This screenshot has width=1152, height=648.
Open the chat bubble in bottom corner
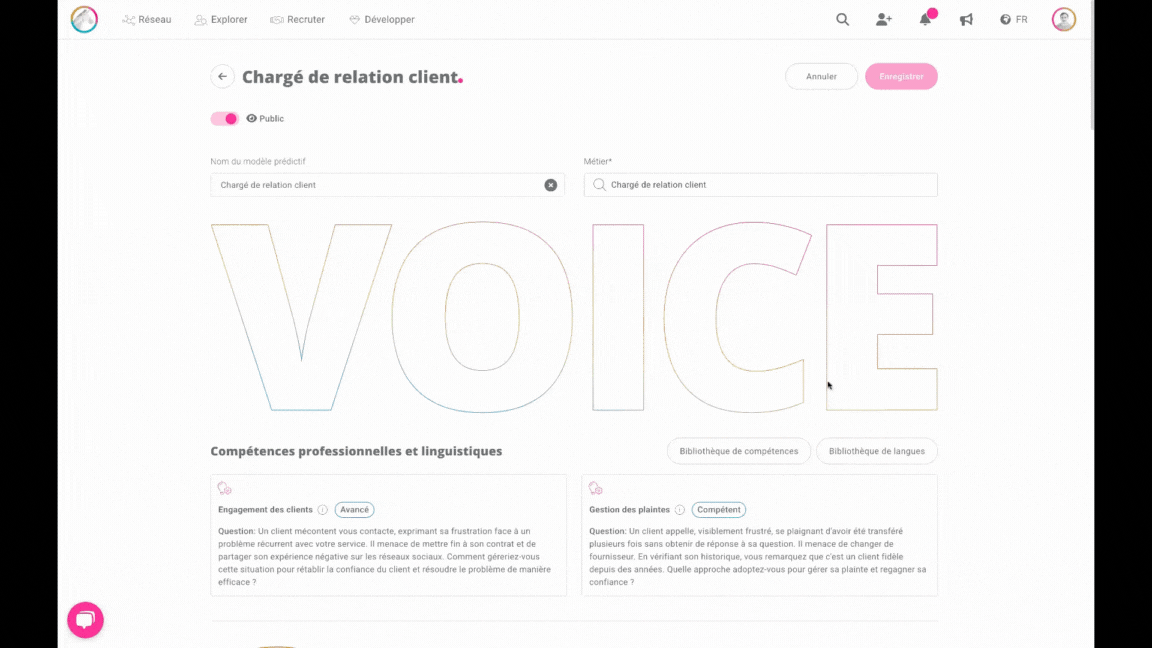[x=85, y=620]
